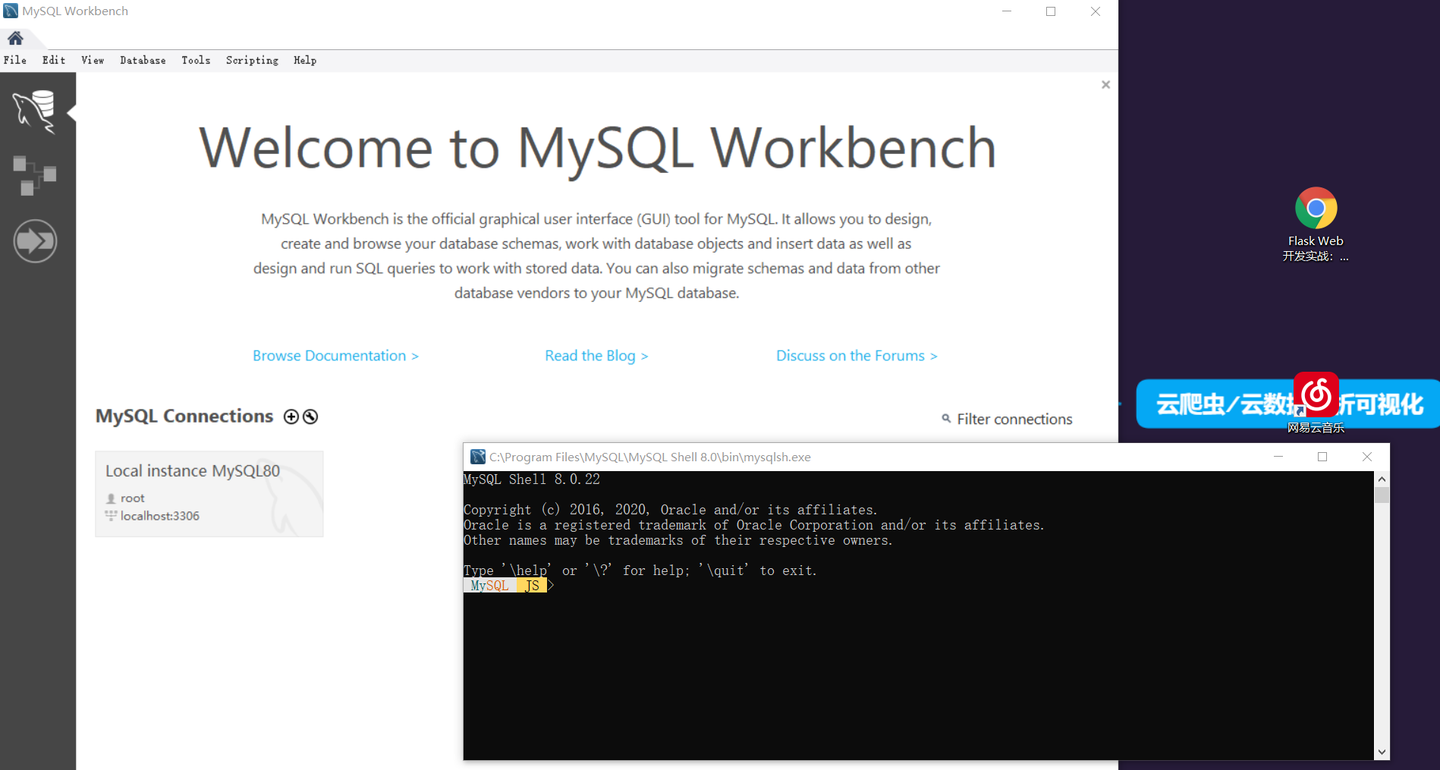
Task: Click the JS mode prompt in MySQL Shell
Action: point(531,584)
